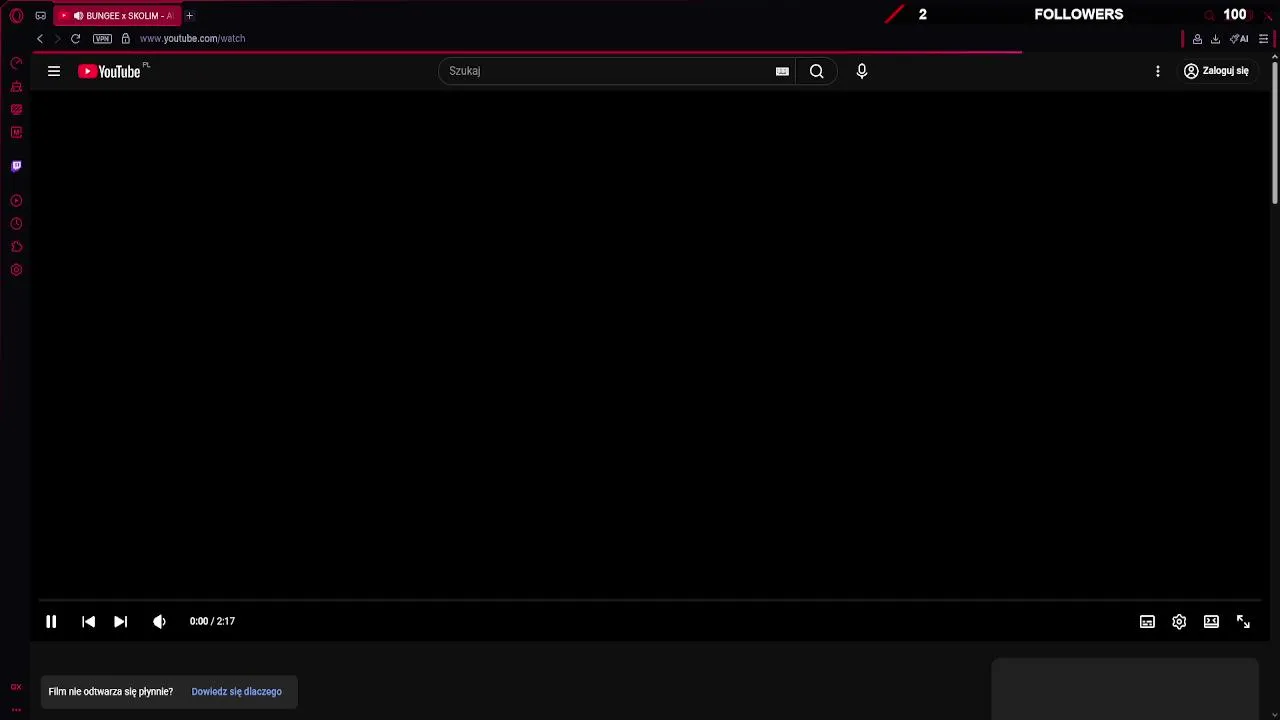Open GX Cleaner in the sidebar
The width and height of the screenshot is (1280, 720).
point(16,87)
